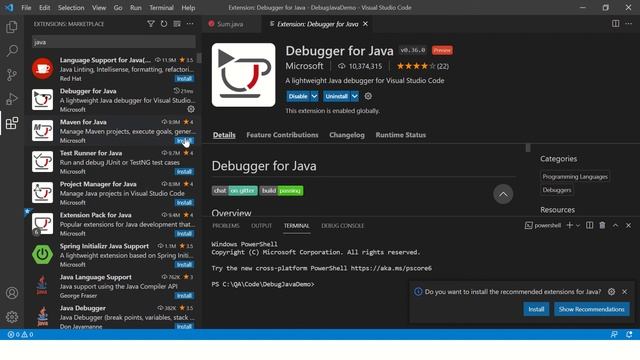The image size is (640, 360).
Task: Switch to Sum.java editor tab
Action: [230, 24]
